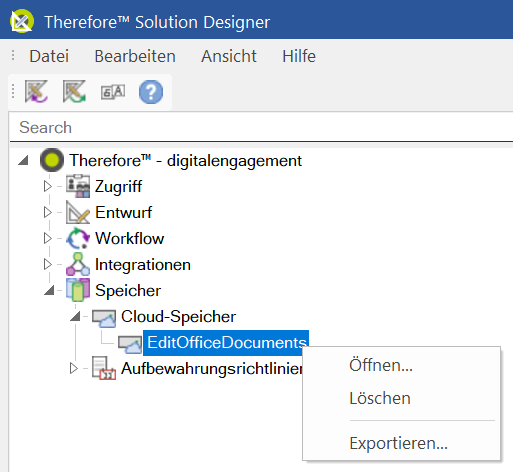Open help via blue question mark icon
513x472 pixels.
[151, 92]
